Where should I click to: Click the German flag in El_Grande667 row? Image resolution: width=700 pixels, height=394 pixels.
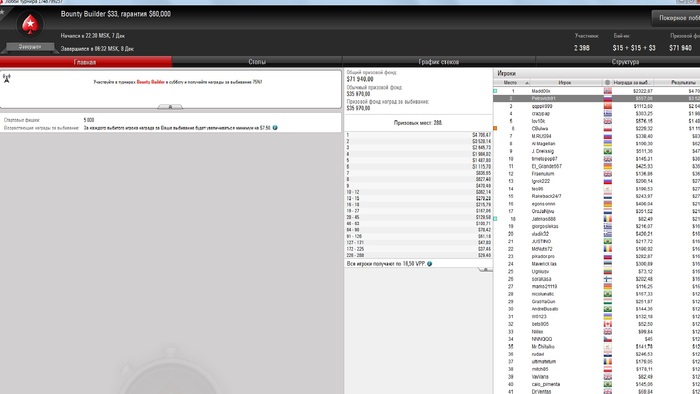pos(607,166)
